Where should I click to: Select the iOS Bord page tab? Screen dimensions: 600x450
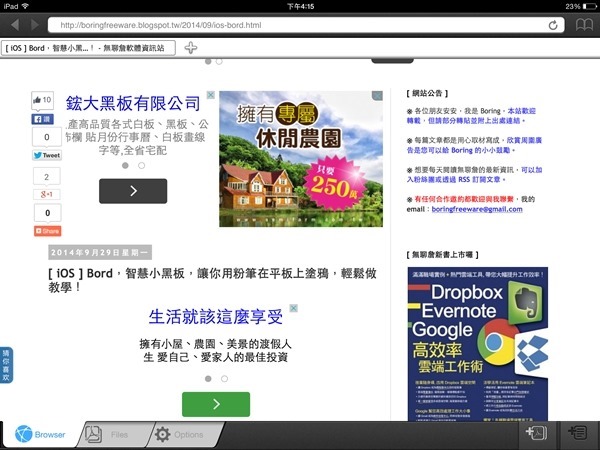click(x=88, y=48)
